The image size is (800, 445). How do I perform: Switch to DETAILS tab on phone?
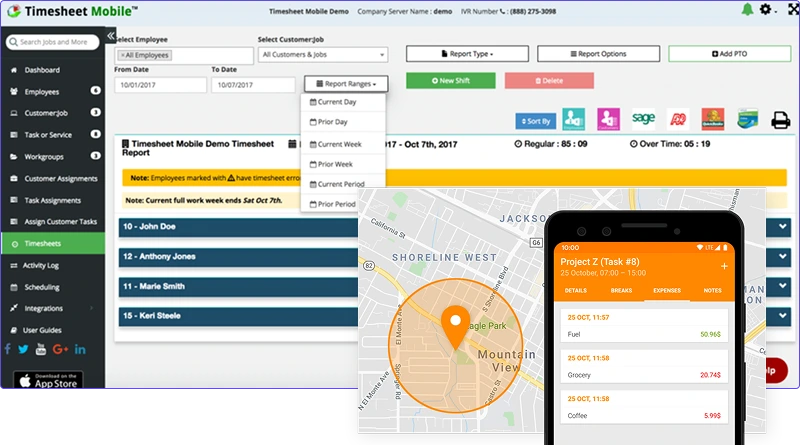click(x=576, y=290)
